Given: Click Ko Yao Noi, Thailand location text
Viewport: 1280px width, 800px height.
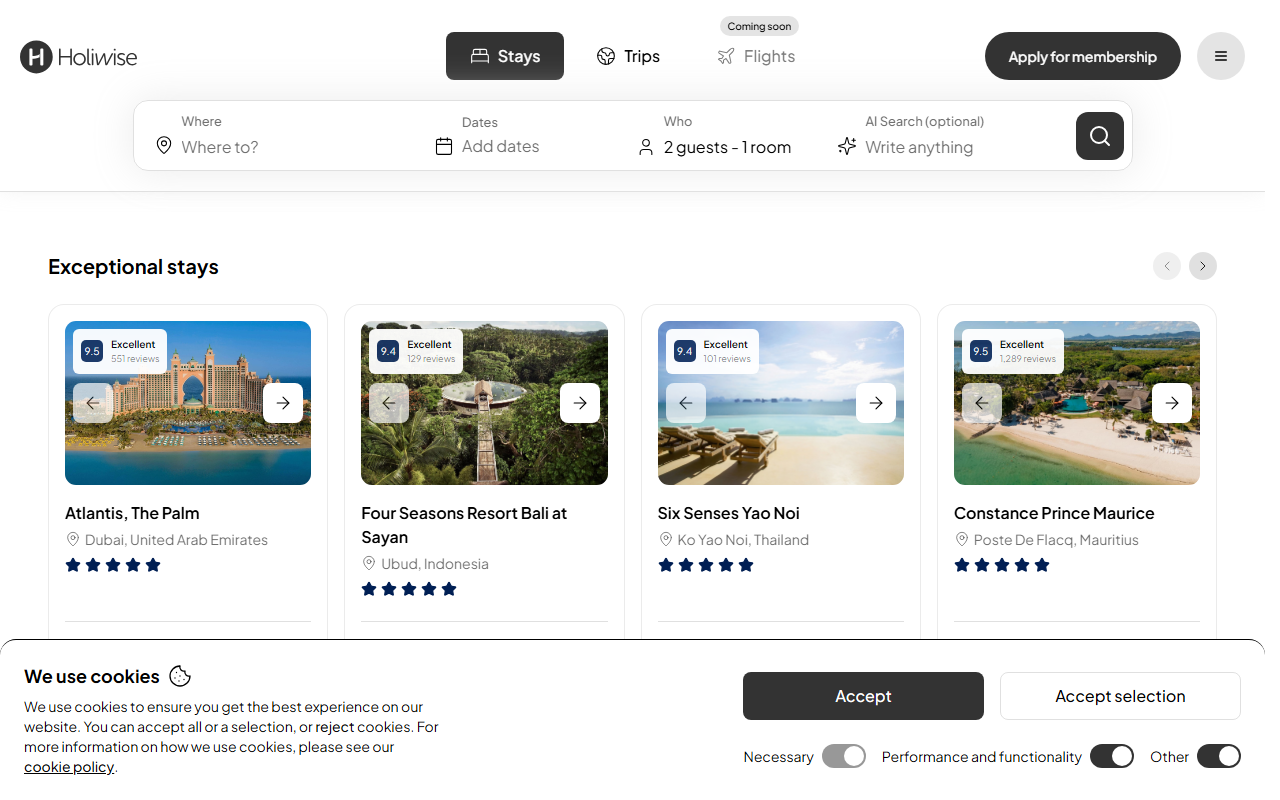Looking at the screenshot, I should pyautogui.click(x=743, y=540).
